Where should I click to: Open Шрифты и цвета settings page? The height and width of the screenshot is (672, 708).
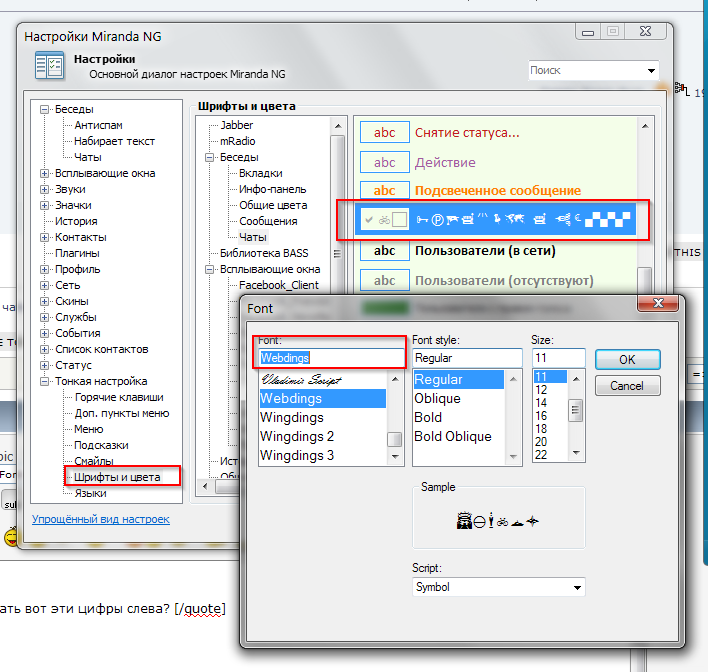(x=117, y=477)
